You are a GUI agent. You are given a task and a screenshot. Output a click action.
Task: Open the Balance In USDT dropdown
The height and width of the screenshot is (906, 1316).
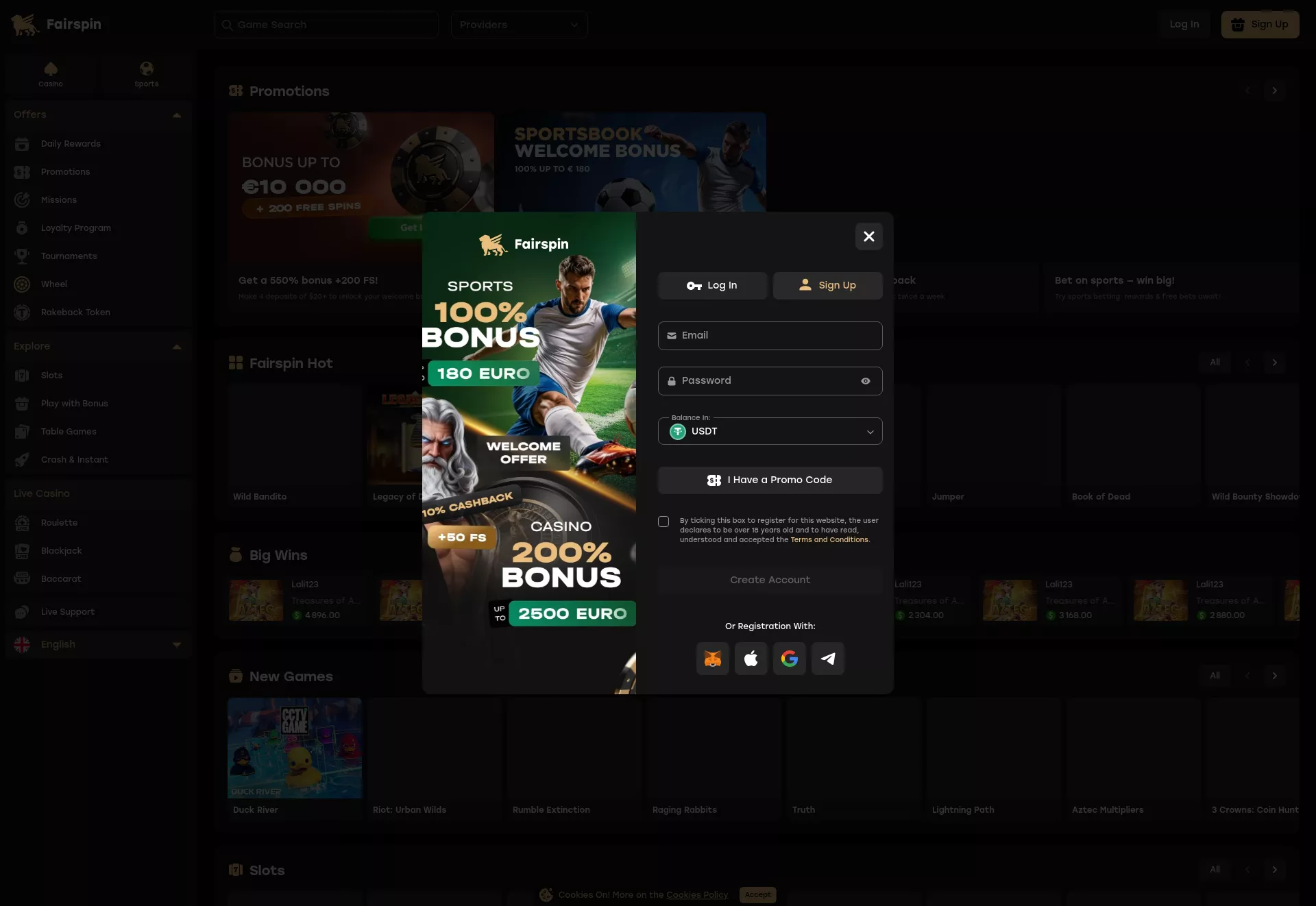[770, 431]
